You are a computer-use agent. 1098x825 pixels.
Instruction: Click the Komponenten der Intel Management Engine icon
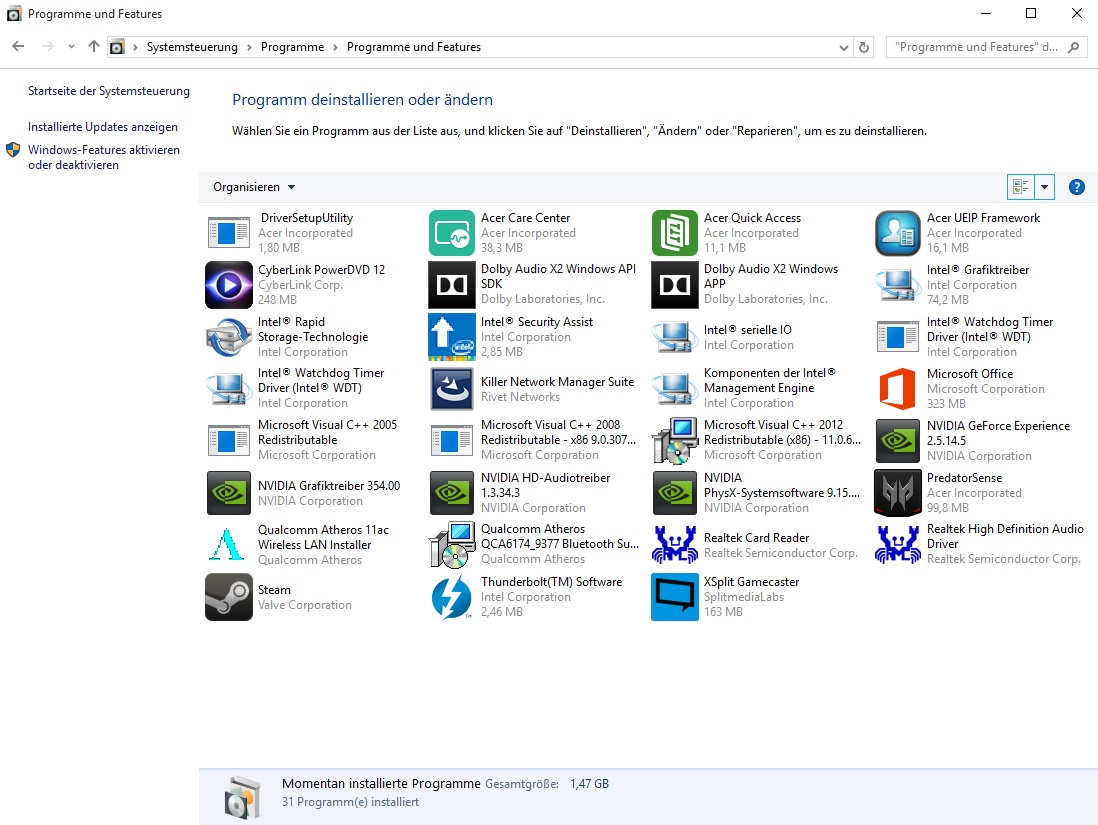pos(674,389)
